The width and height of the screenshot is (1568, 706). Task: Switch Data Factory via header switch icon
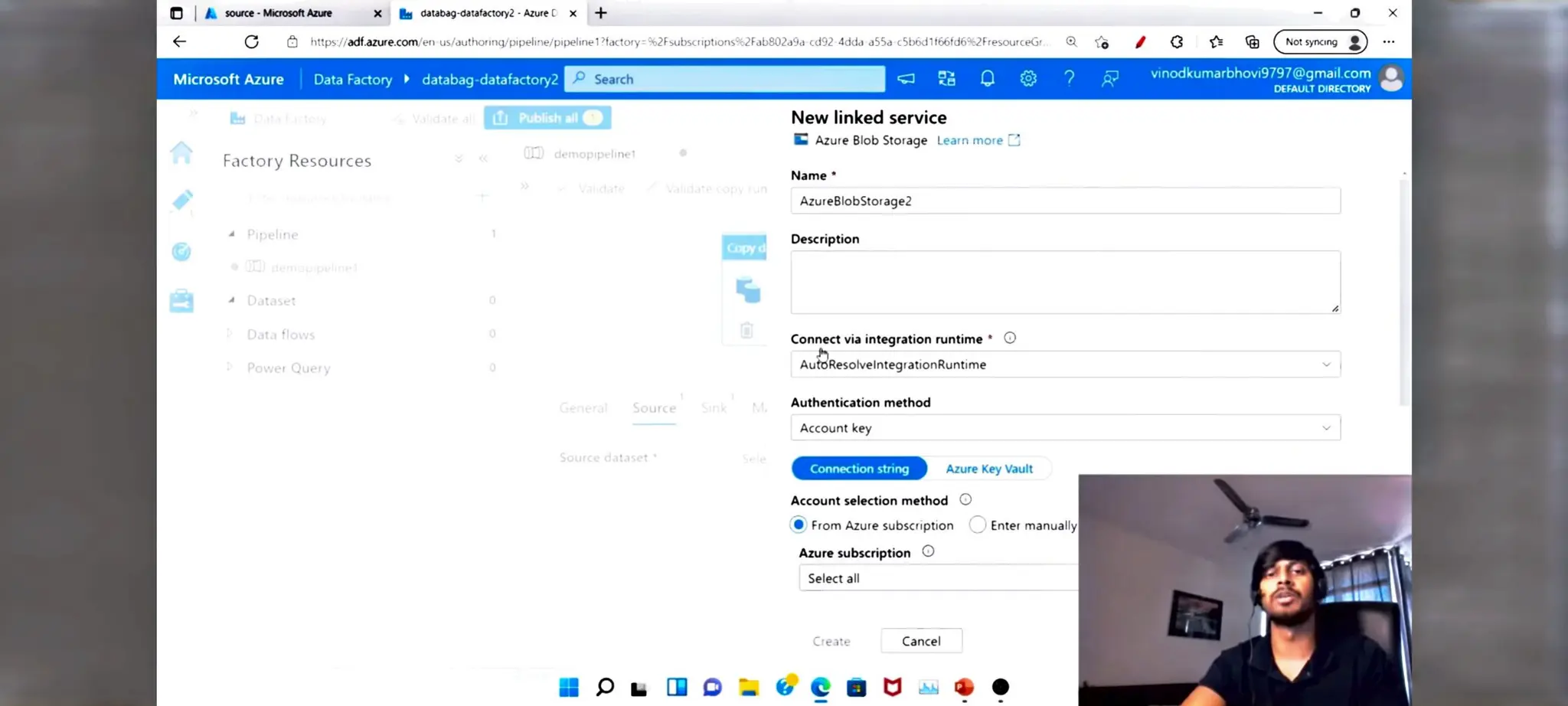tap(947, 78)
